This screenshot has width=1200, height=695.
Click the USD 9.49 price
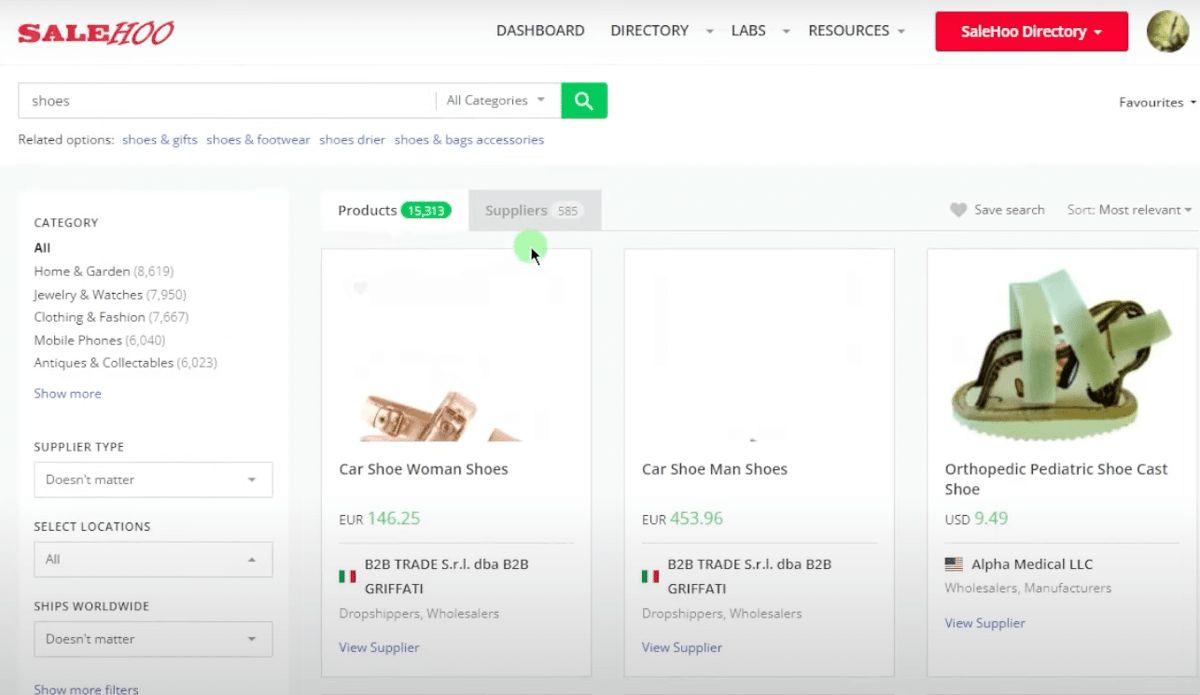976,518
